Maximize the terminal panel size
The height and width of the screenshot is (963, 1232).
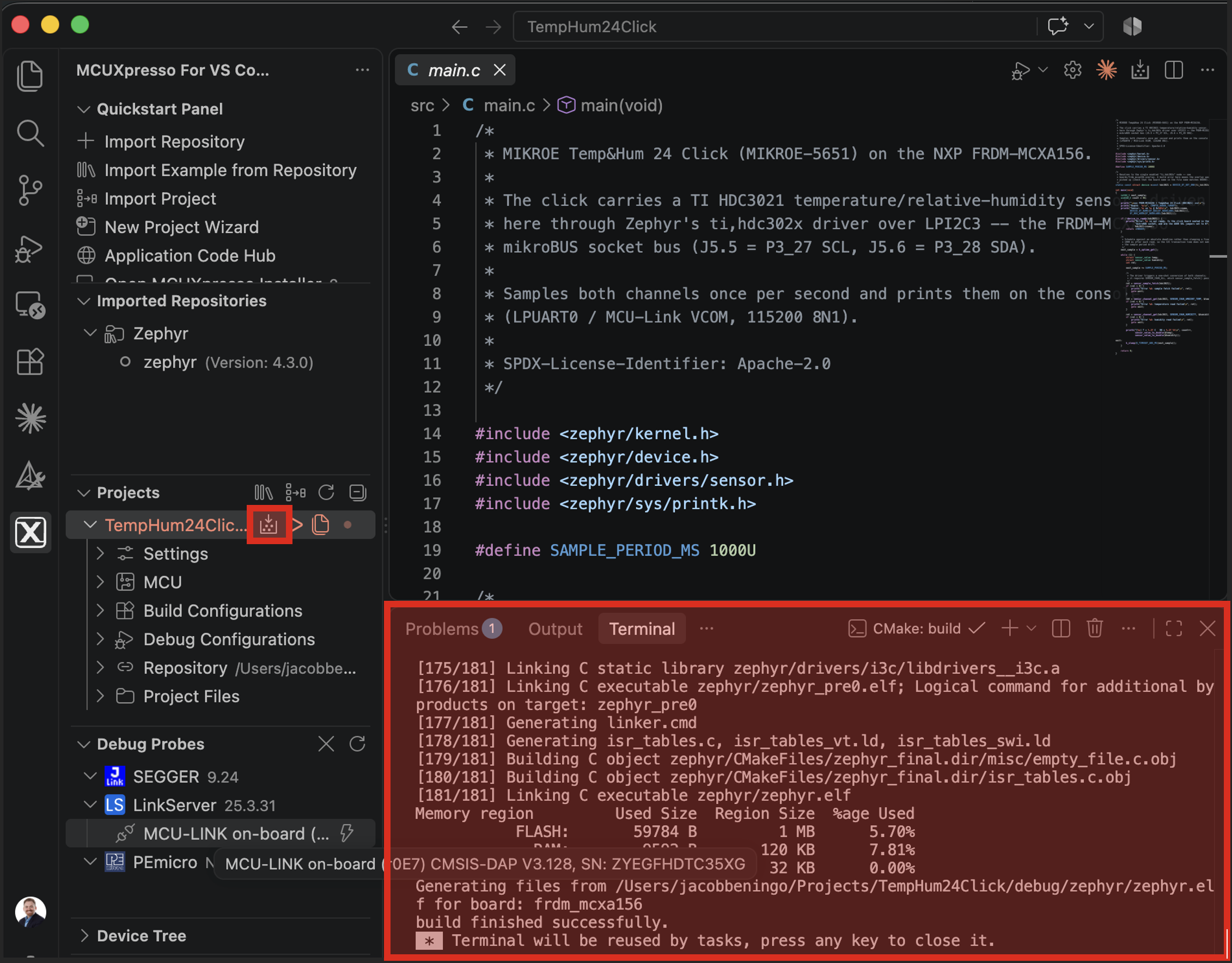1173,629
